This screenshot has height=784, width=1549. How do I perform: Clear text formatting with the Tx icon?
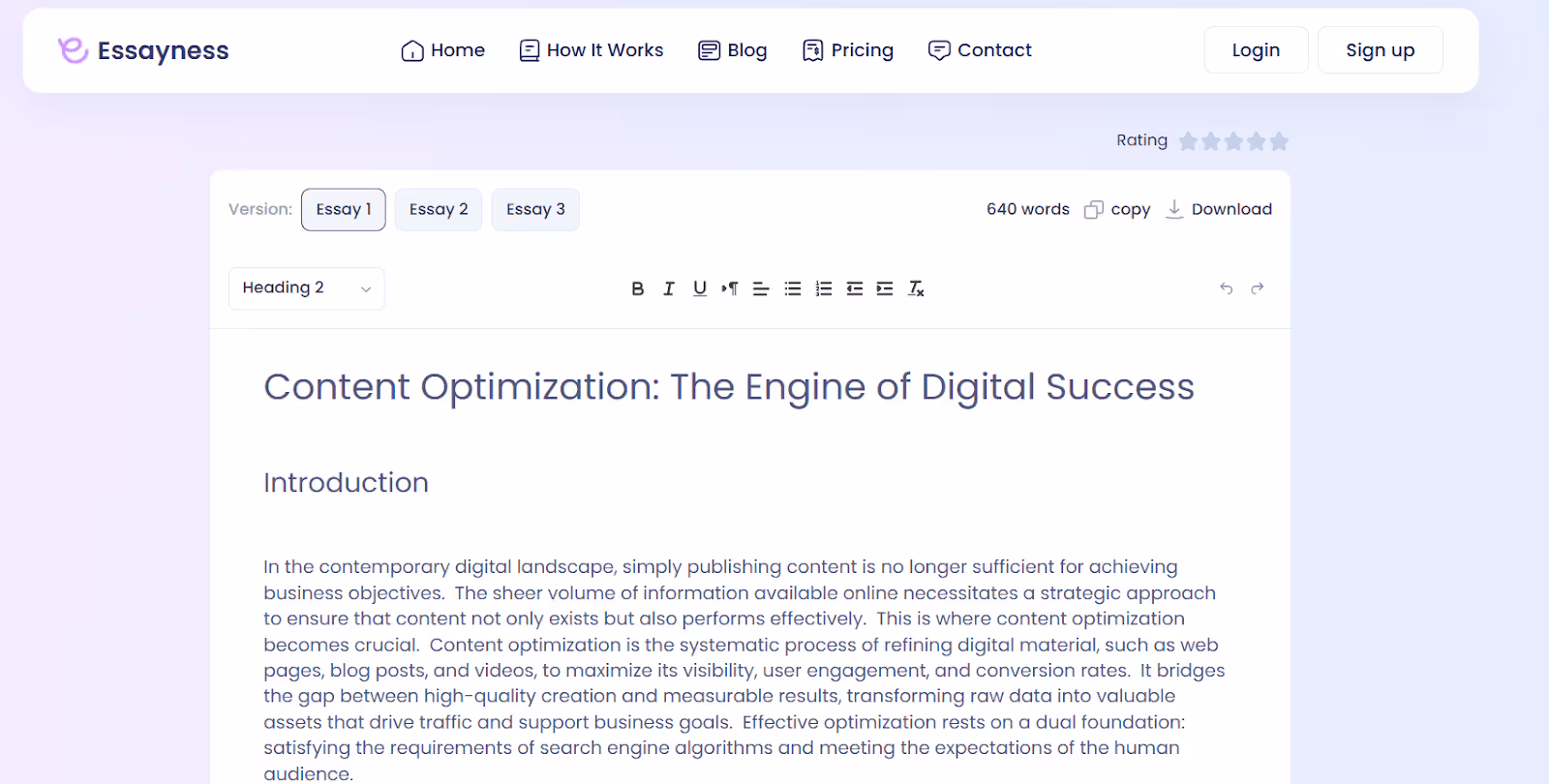[916, 288]
